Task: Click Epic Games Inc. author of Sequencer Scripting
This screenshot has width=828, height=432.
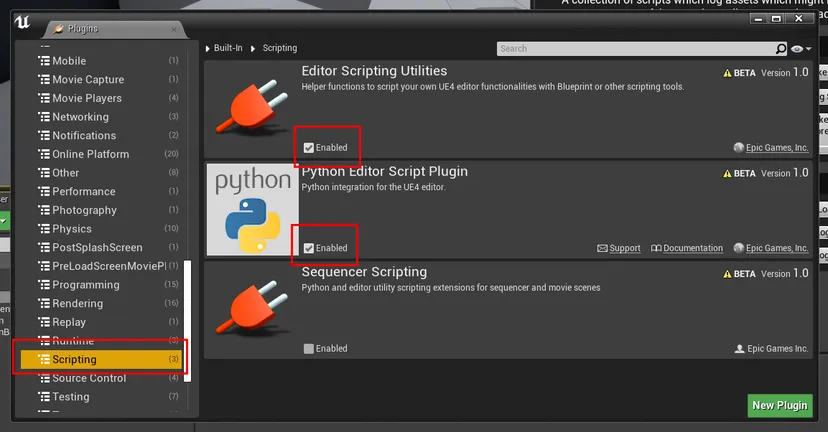Action: coord(777,349)
